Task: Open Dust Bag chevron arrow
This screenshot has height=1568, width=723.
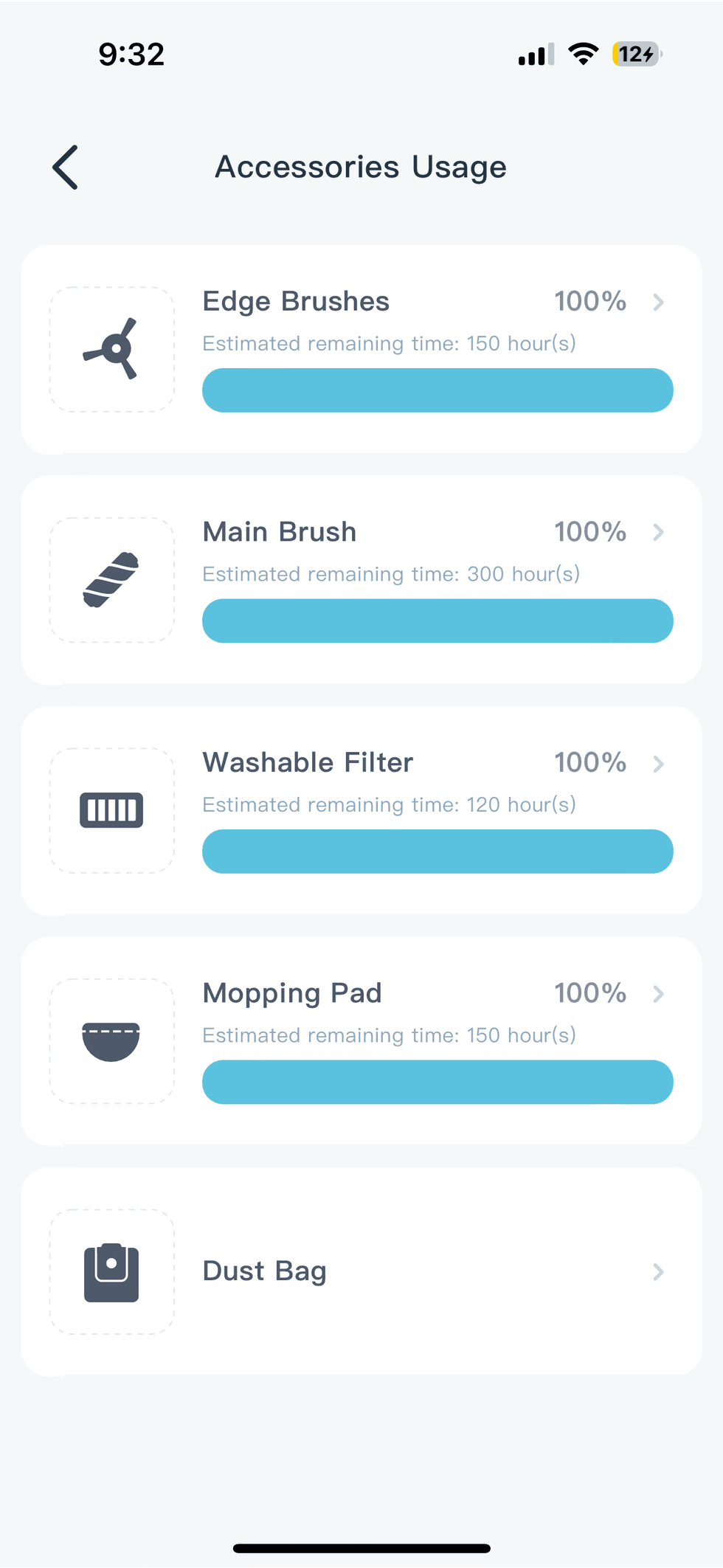Action: pyautogui.click(x=658, y=1272)
